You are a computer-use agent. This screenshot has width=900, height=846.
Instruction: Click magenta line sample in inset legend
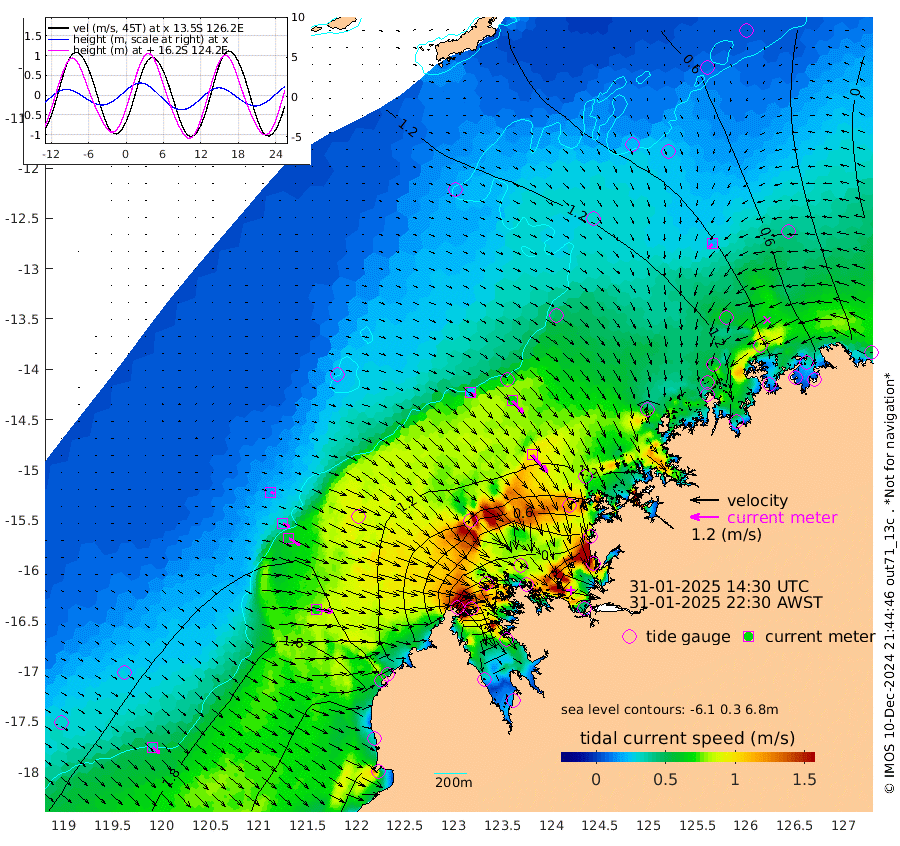coord(59,50)
